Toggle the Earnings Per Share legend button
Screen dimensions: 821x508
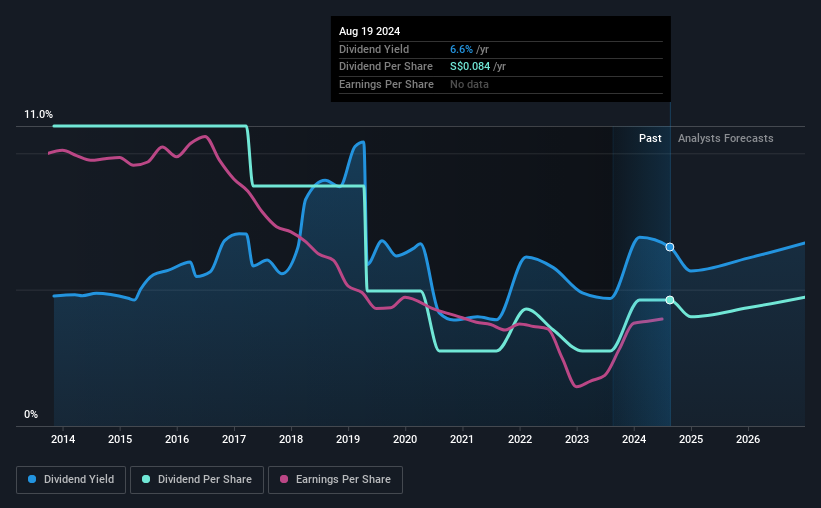(x=335, y=480)
